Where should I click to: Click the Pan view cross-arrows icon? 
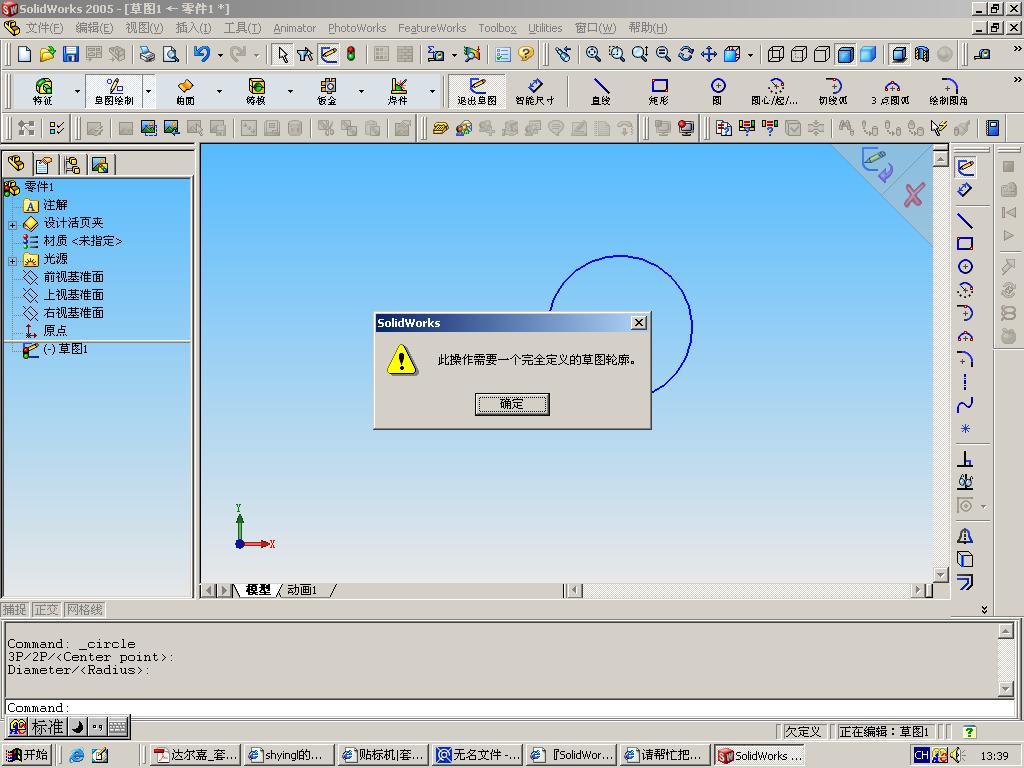[709, 54]
